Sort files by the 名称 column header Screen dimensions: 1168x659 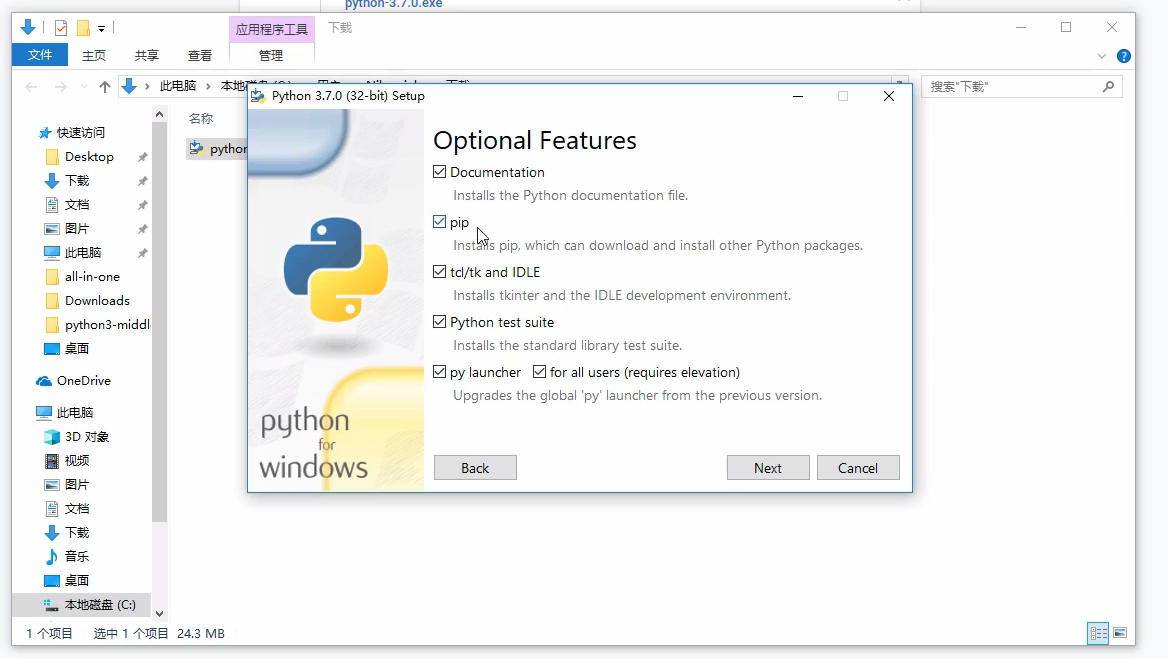(201, 118)
